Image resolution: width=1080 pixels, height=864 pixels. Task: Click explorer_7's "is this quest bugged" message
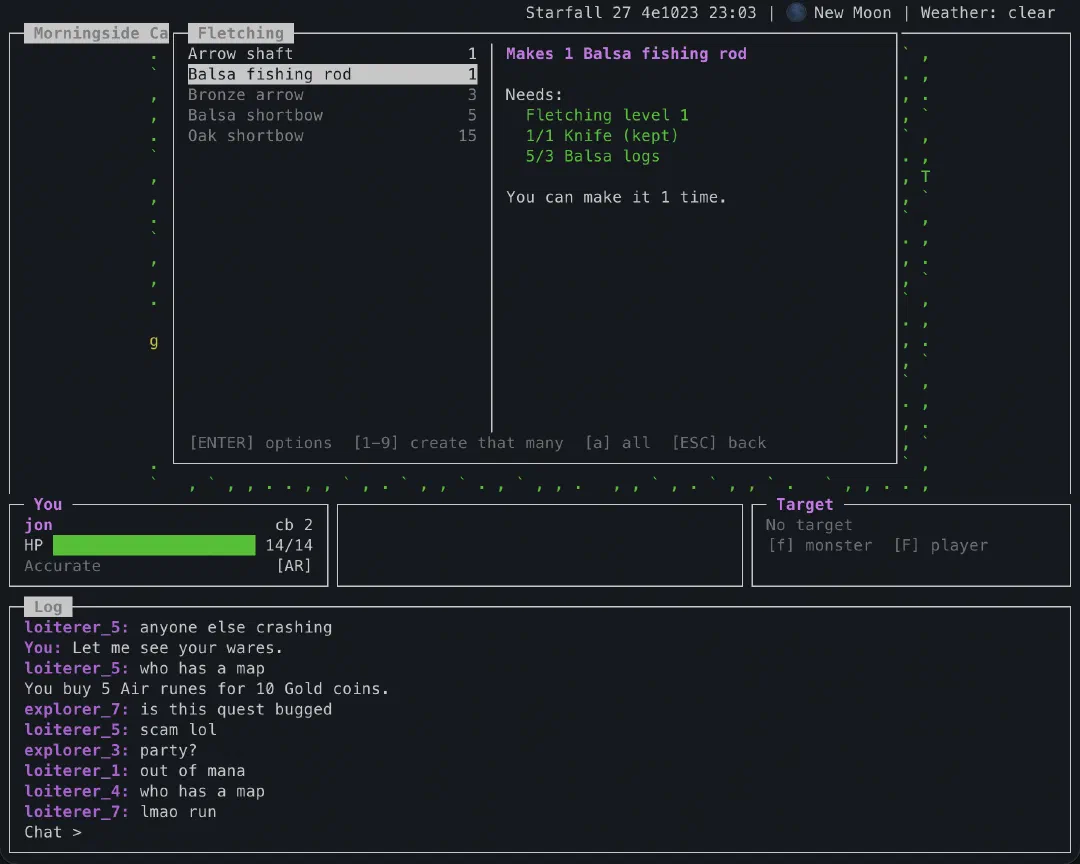(236, 710)
